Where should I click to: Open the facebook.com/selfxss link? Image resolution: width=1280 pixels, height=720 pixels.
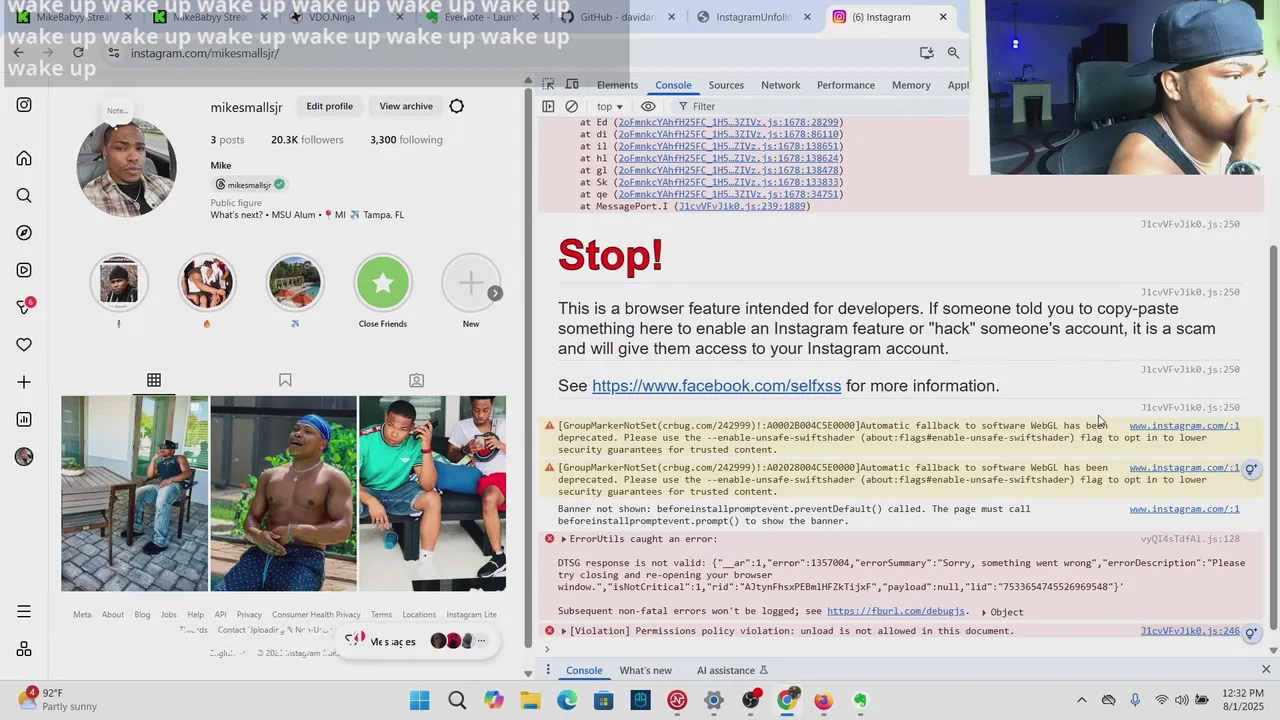tap(716, 386)
